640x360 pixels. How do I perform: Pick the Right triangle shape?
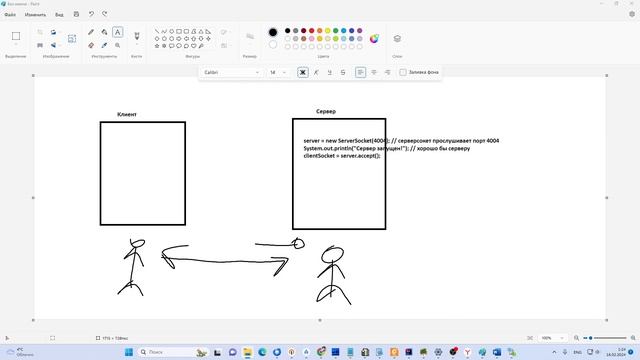point(208,31)
